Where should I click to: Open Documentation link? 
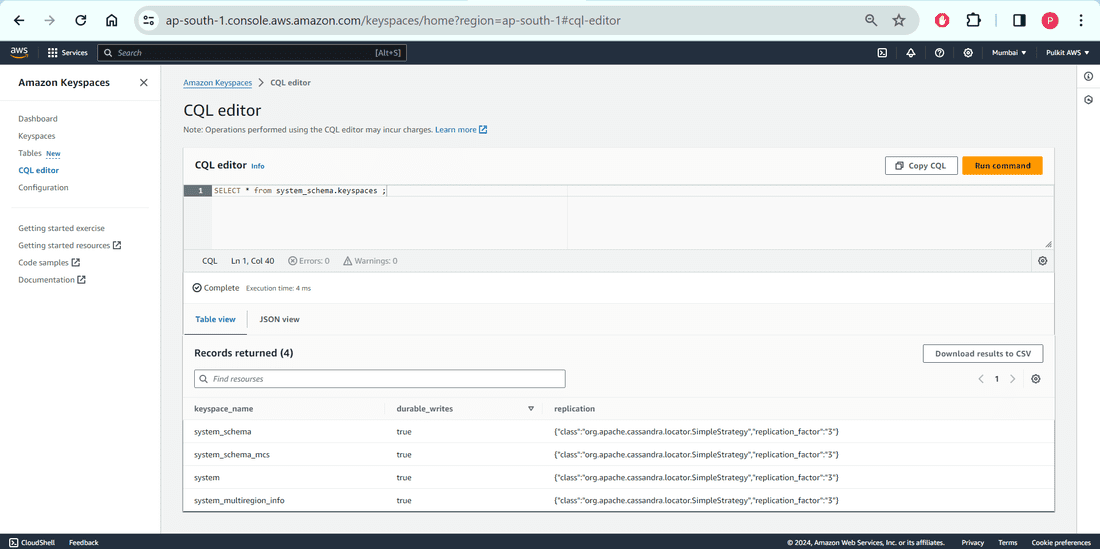(x=52, y=280)
